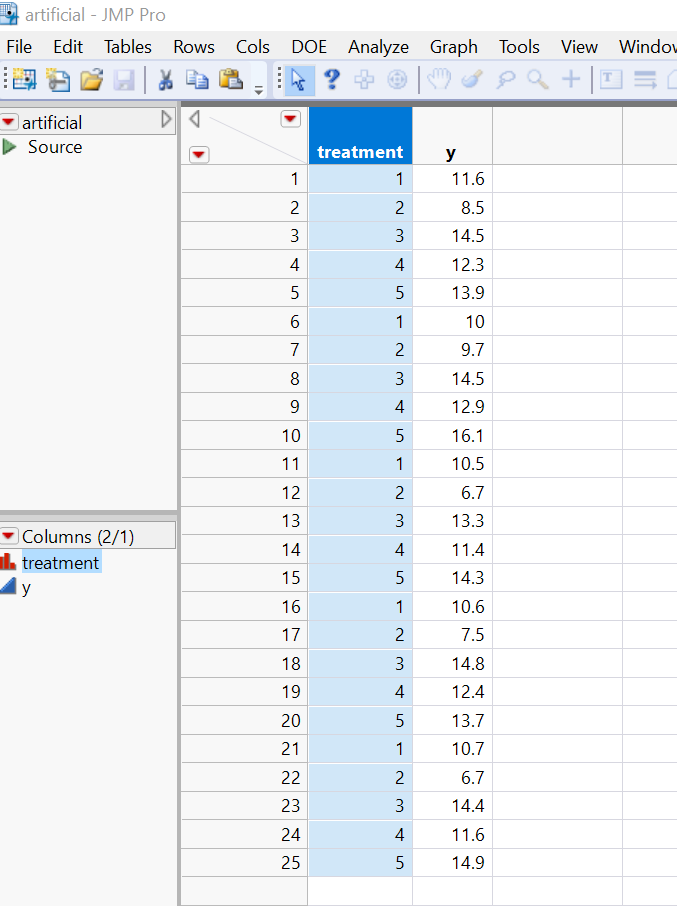
Task: Click the Save floppy disk icon
Action: [x=124, y=80]
